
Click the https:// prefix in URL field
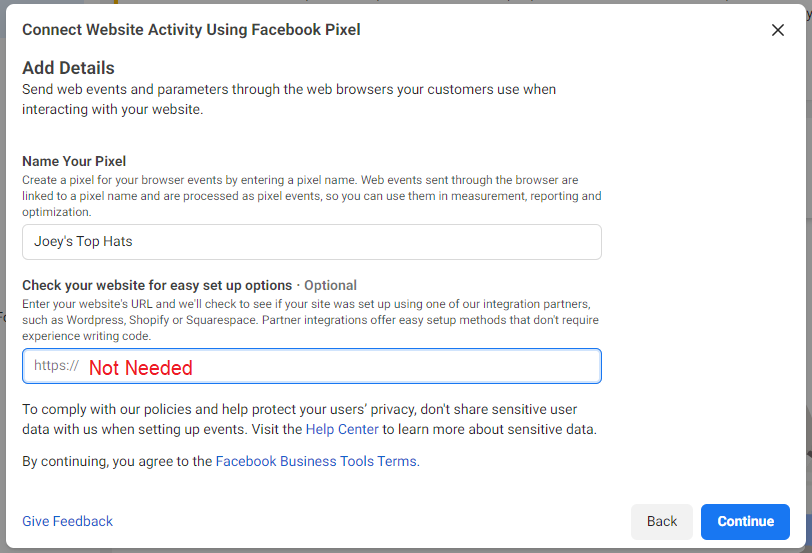56,366
